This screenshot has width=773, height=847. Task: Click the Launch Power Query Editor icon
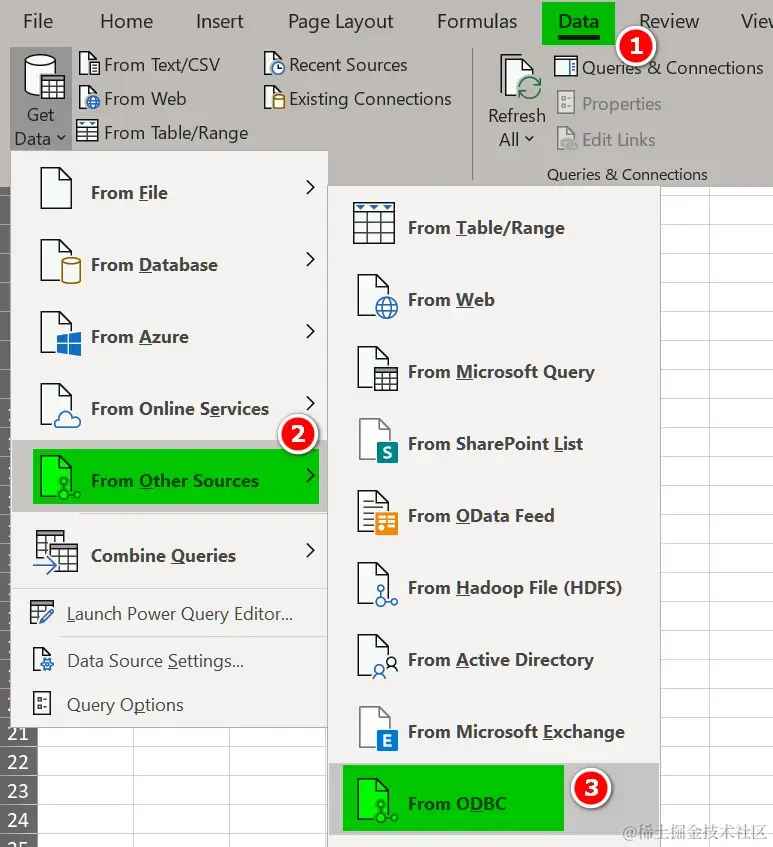42,613
